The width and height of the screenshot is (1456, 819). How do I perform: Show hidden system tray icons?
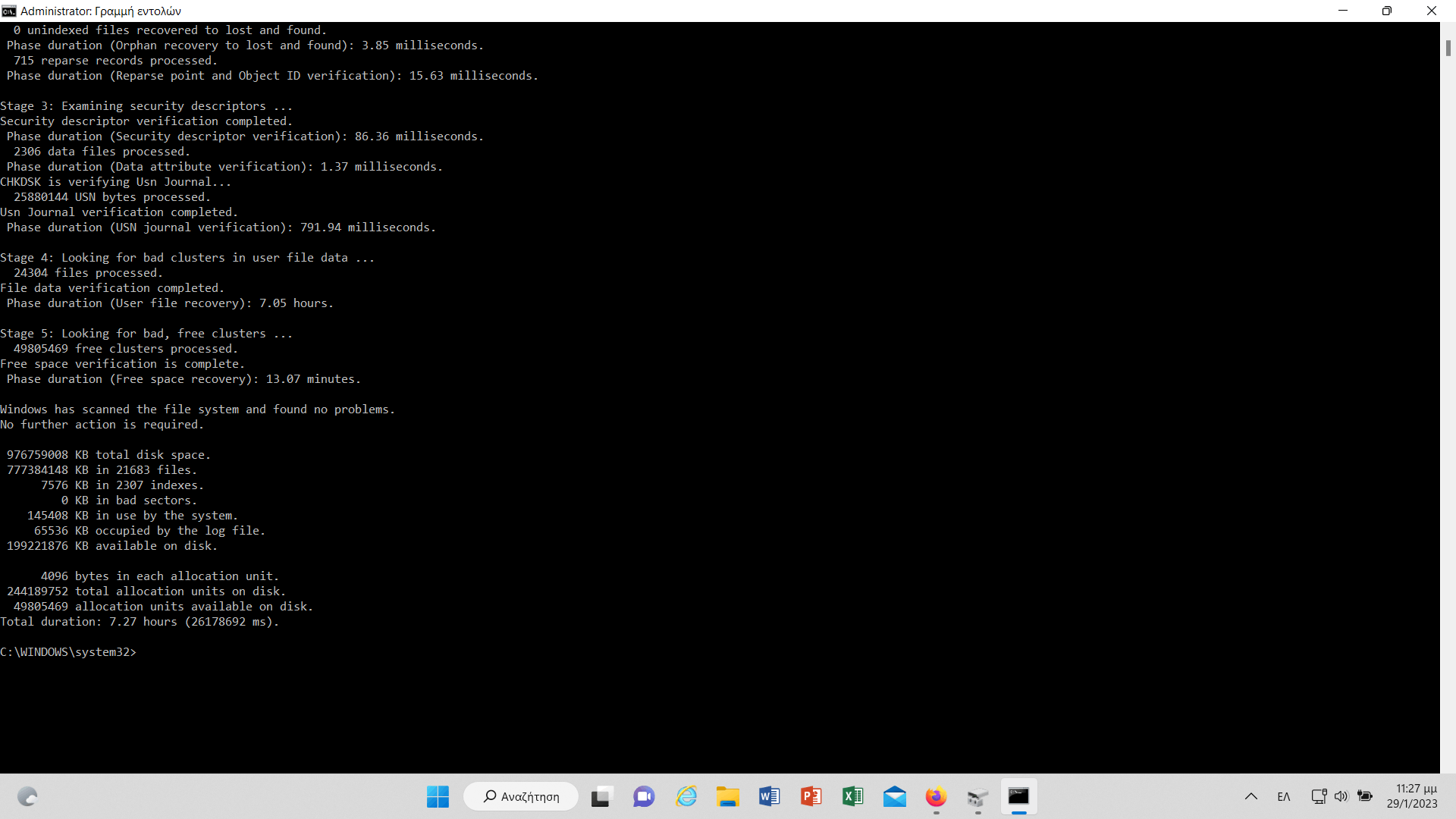(1251, 796)
